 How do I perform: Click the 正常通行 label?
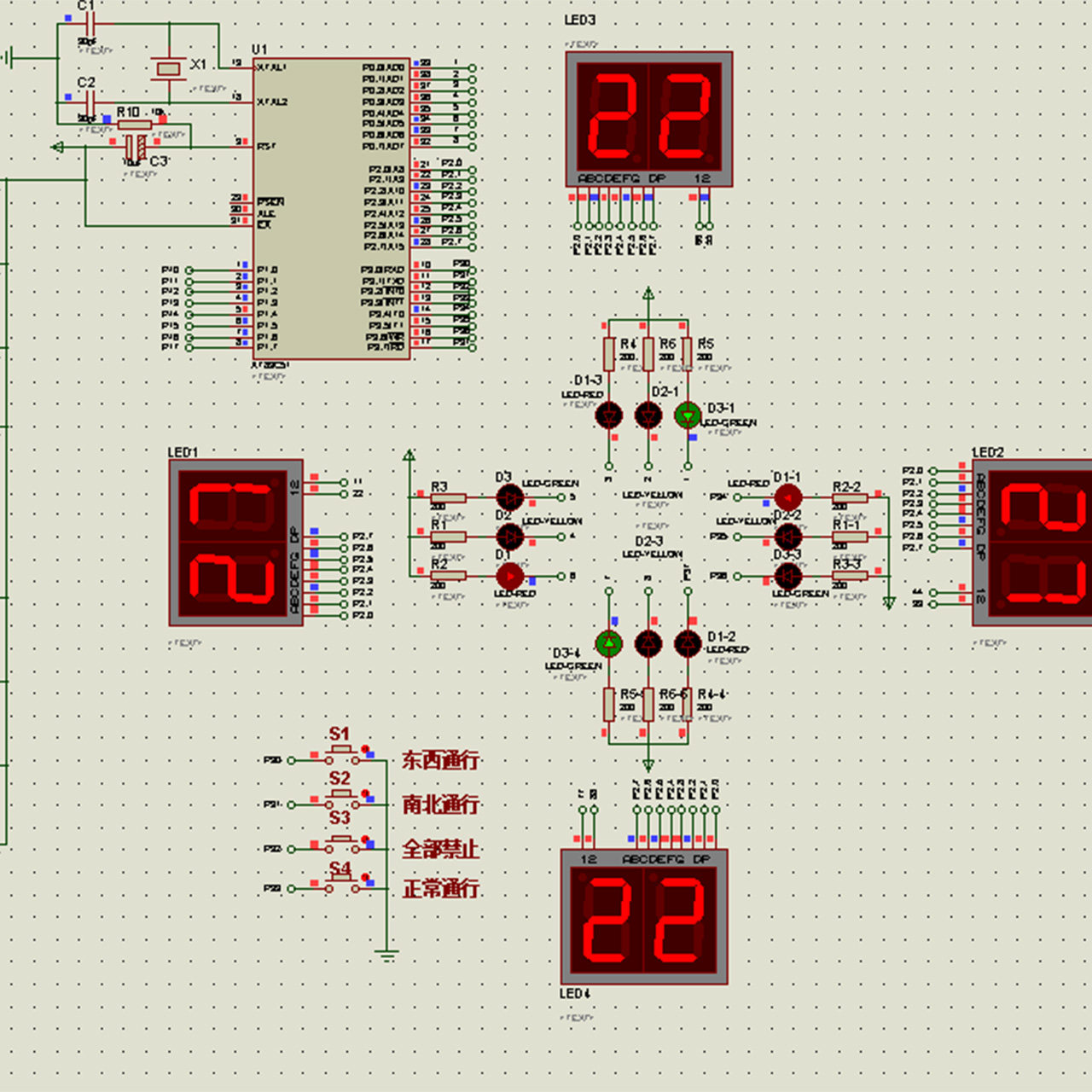[441, 889]
